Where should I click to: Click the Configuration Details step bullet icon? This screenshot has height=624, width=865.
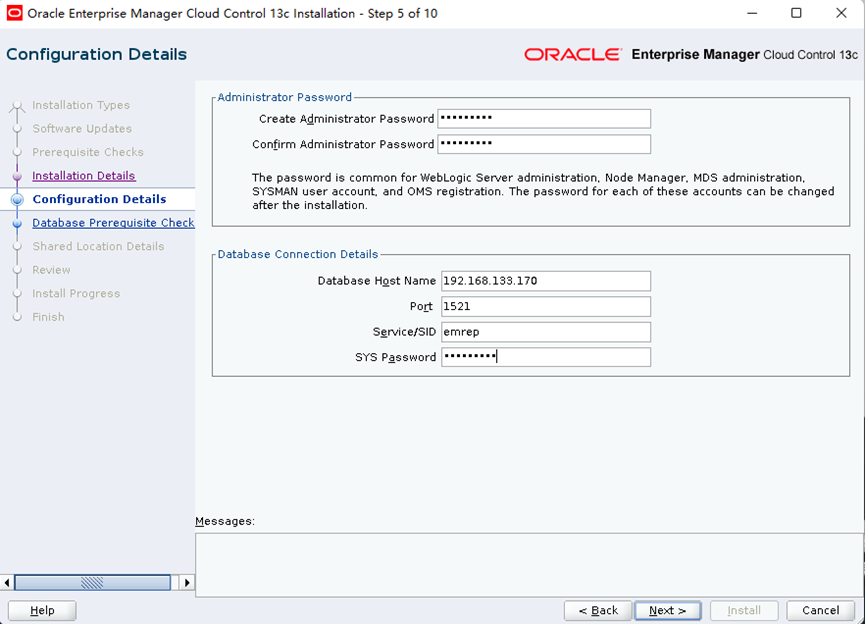click(17, 199)
